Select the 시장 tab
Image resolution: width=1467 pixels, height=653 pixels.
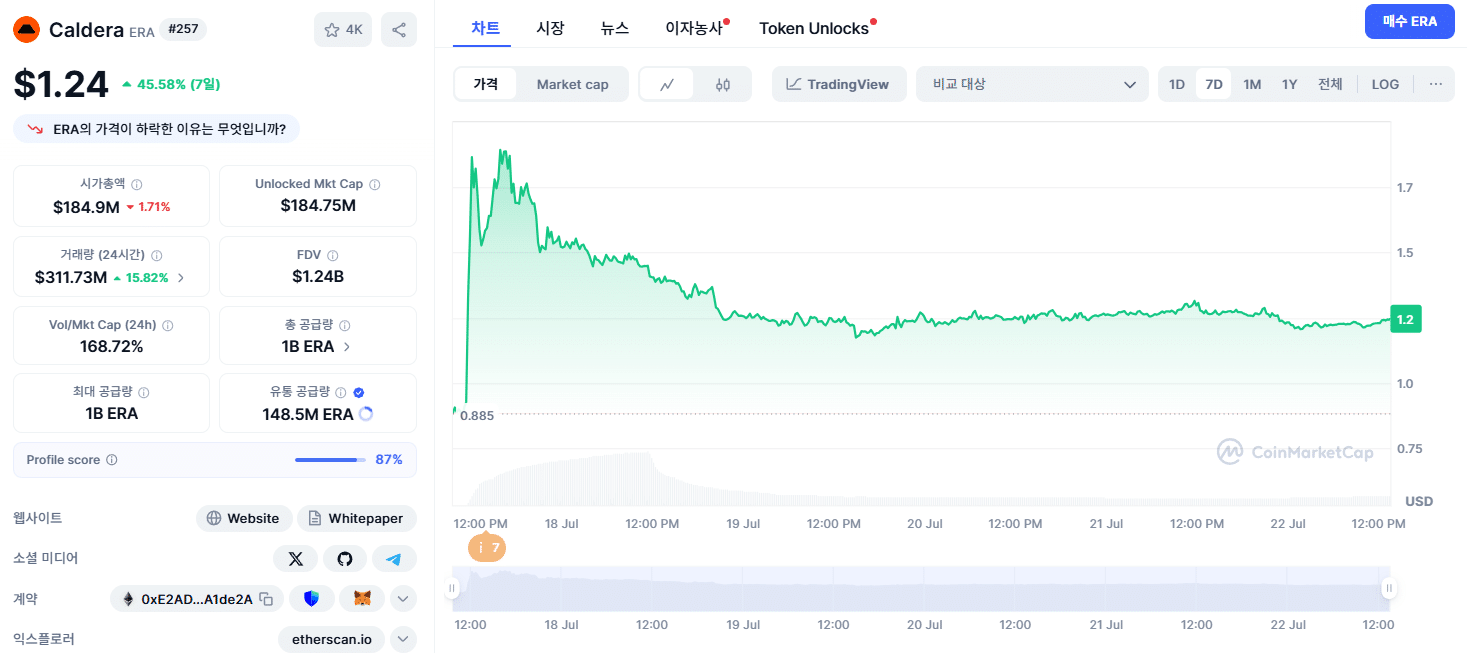click(x=550, y=28)
